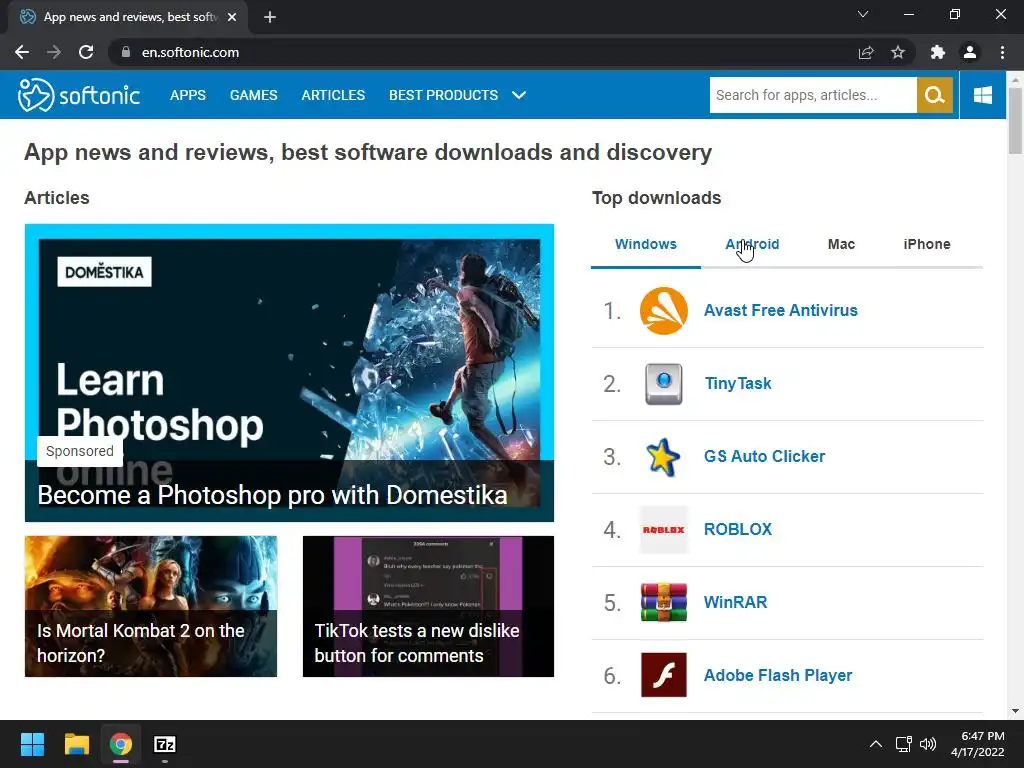Open the APPS menu
This screenshot has width=1024, height=768.
(x=188, y=95)
